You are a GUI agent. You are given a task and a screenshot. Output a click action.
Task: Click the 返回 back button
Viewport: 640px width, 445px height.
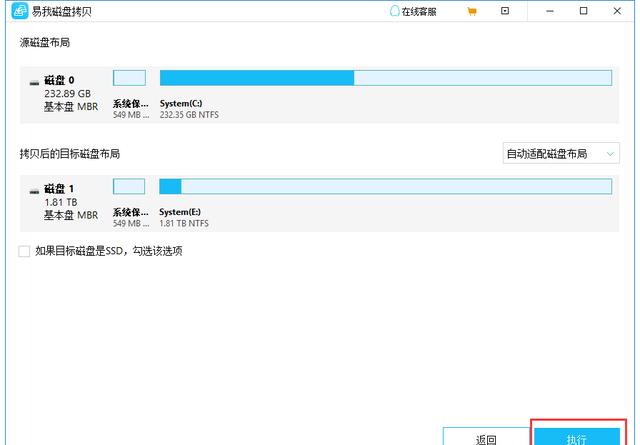pos(485,438)
